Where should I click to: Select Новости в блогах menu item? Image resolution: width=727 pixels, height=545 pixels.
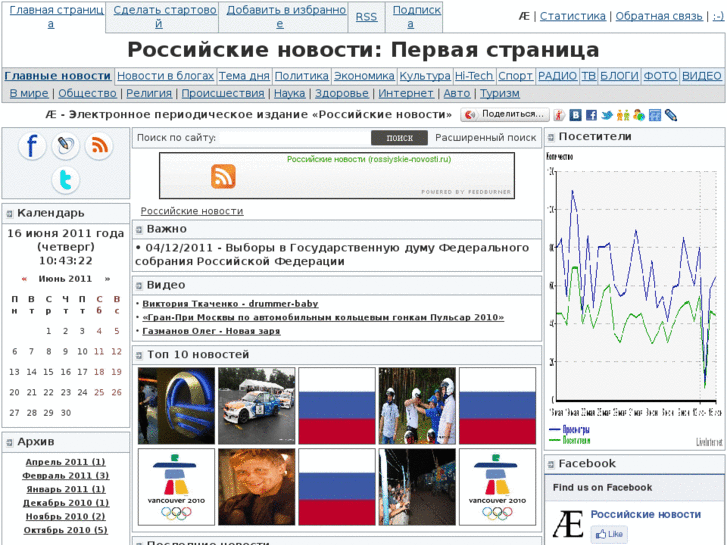[165, 76]
